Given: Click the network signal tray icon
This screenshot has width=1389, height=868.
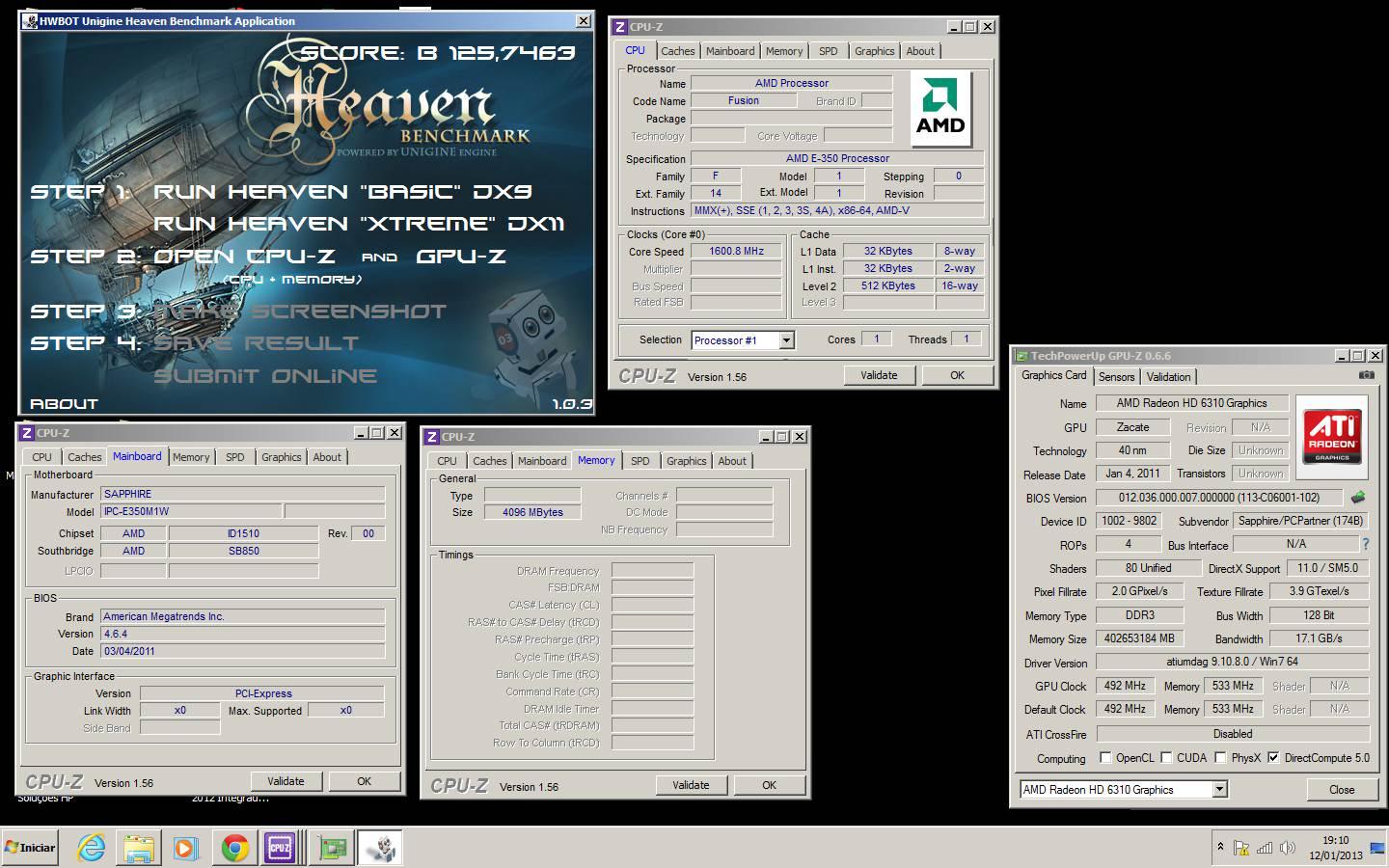Looking at the screenshot, I should 1265,848.
